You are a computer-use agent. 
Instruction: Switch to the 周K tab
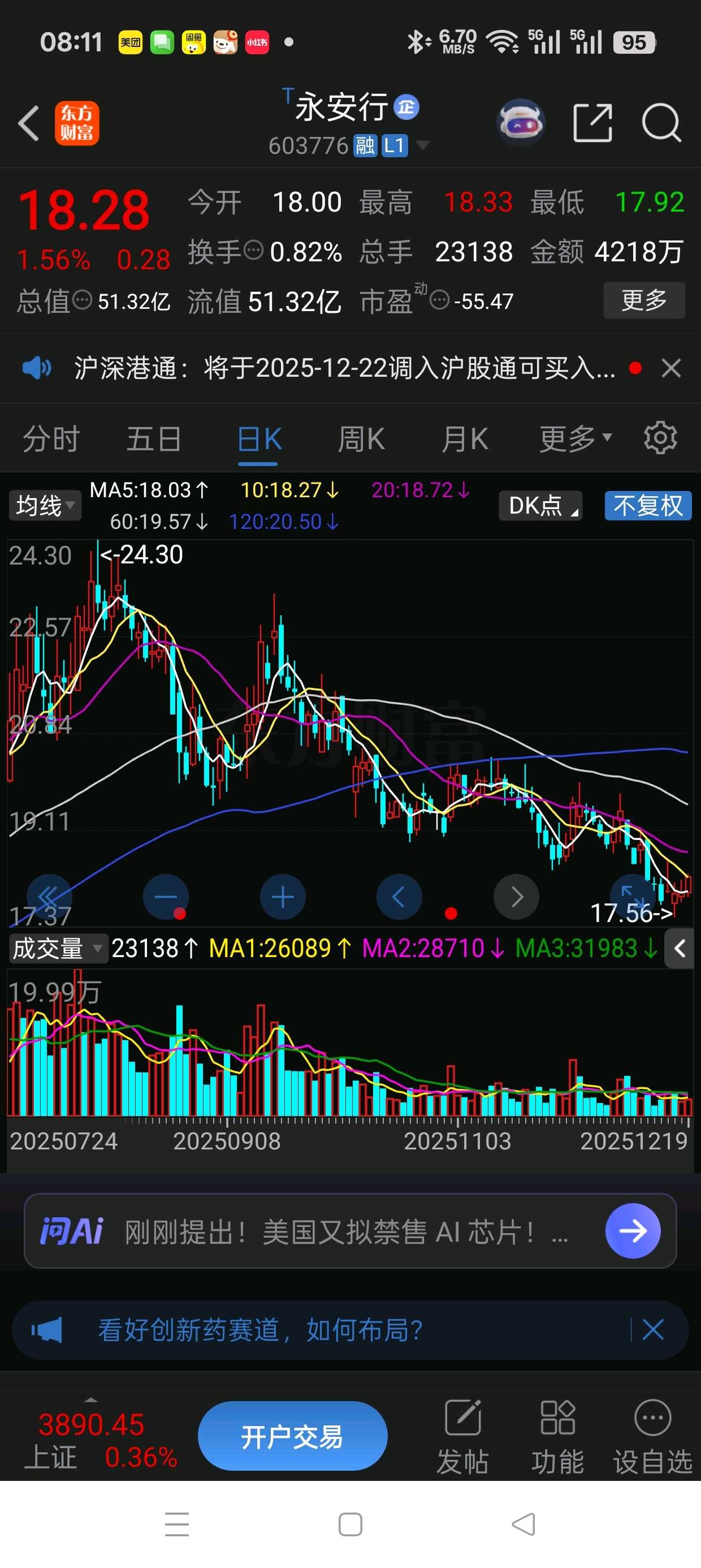361,439
